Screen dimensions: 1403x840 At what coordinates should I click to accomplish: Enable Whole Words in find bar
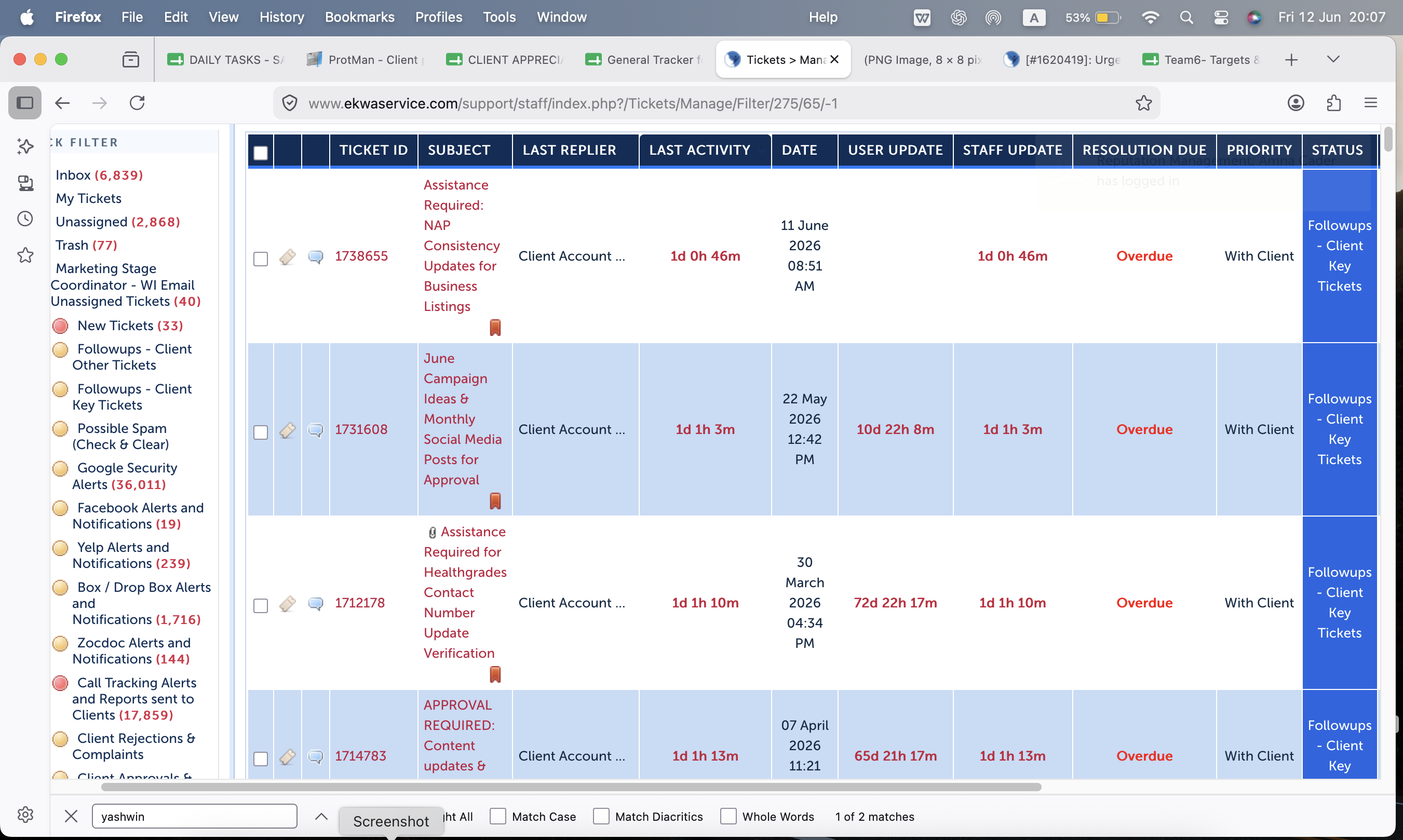click(x=729, y=816)
